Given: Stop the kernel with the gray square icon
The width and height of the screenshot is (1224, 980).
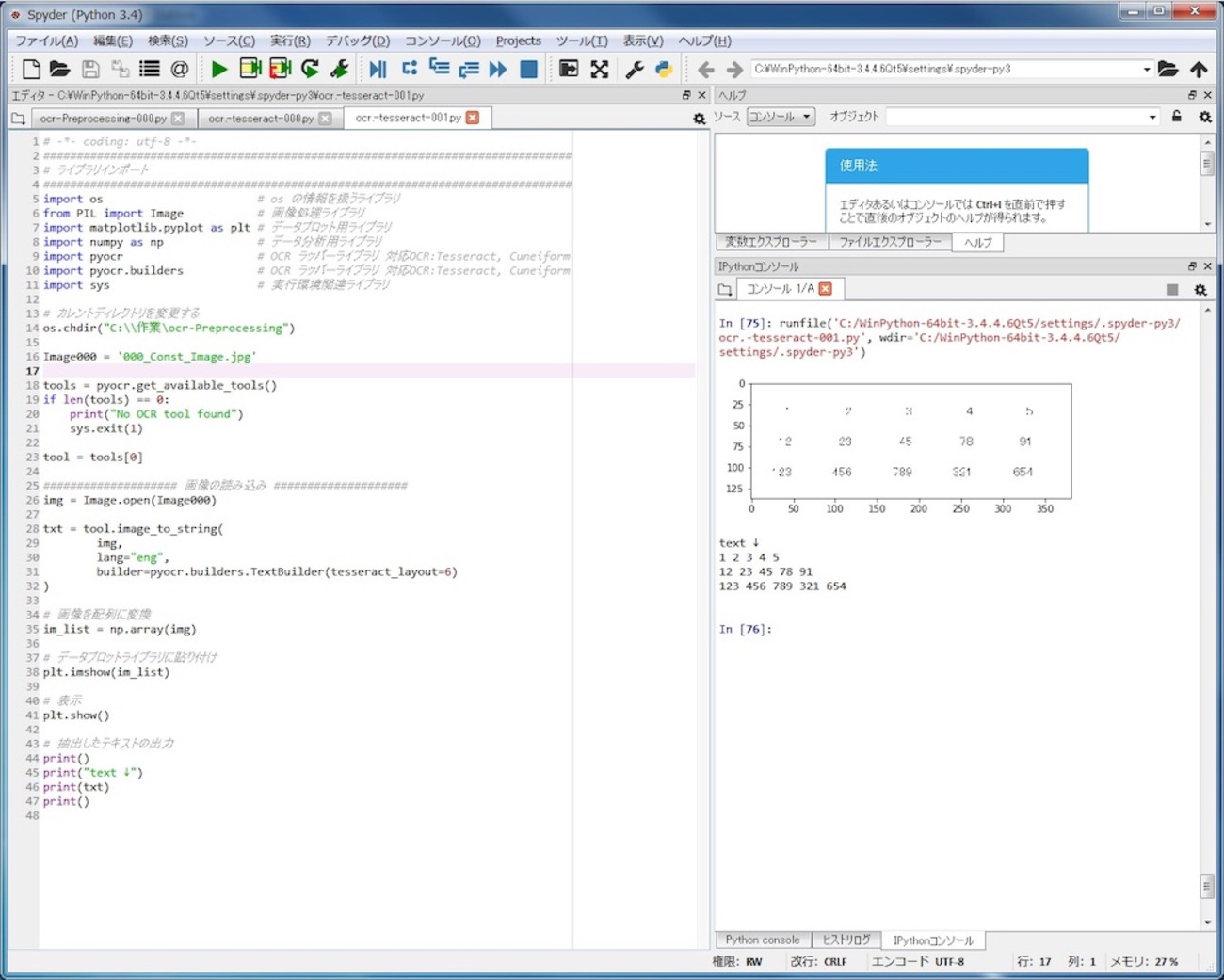Looking at the screenshot, I should (x=1172, y=290).
